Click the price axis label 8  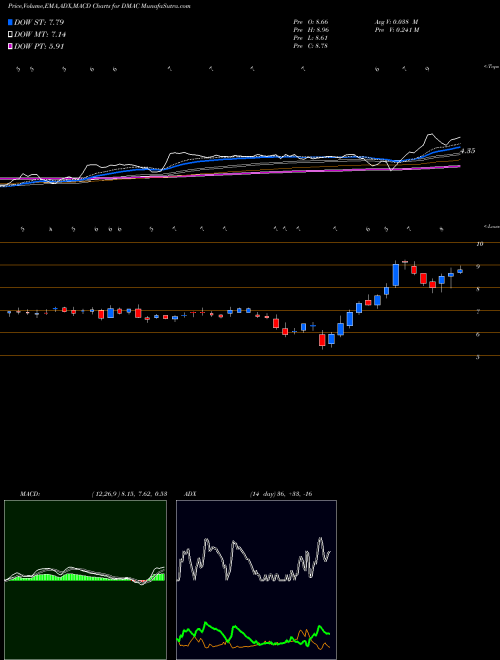[x=478, y=289]
